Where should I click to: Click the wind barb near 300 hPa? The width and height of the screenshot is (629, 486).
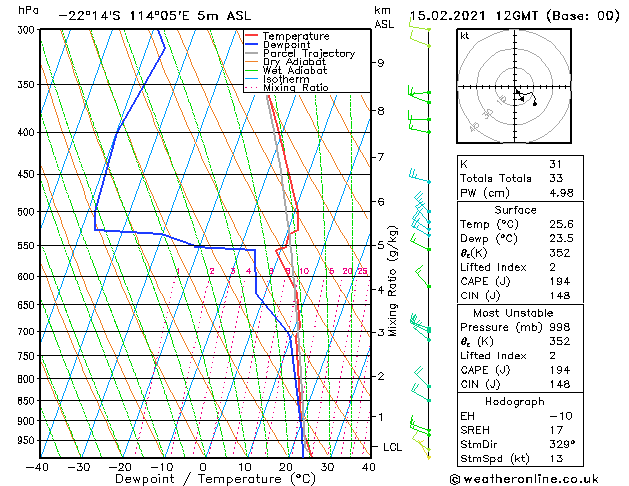click(420, 29)
